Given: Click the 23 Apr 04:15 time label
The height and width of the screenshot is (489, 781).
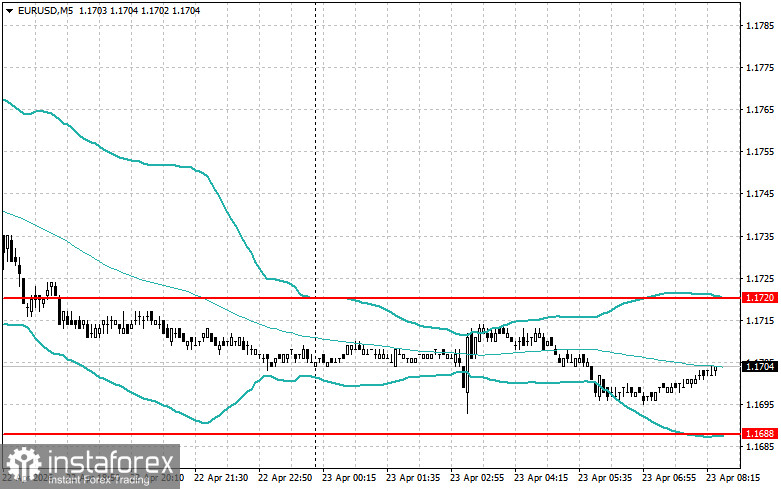Looking at the screenshot, I should tap(541, 478).
